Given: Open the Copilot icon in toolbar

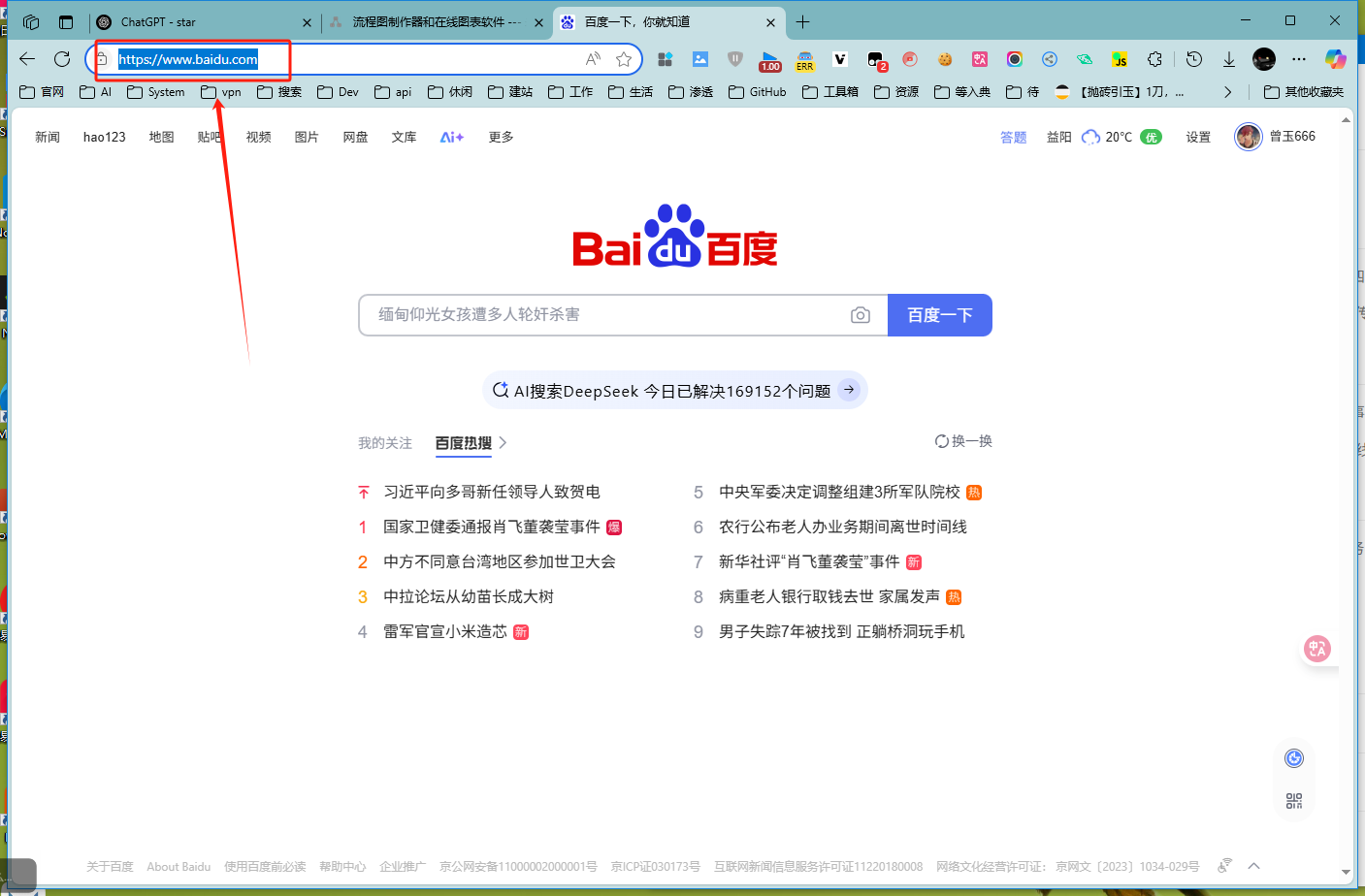Looking at the screenshot, I should pyautogui.click(x=1336, y=59).
